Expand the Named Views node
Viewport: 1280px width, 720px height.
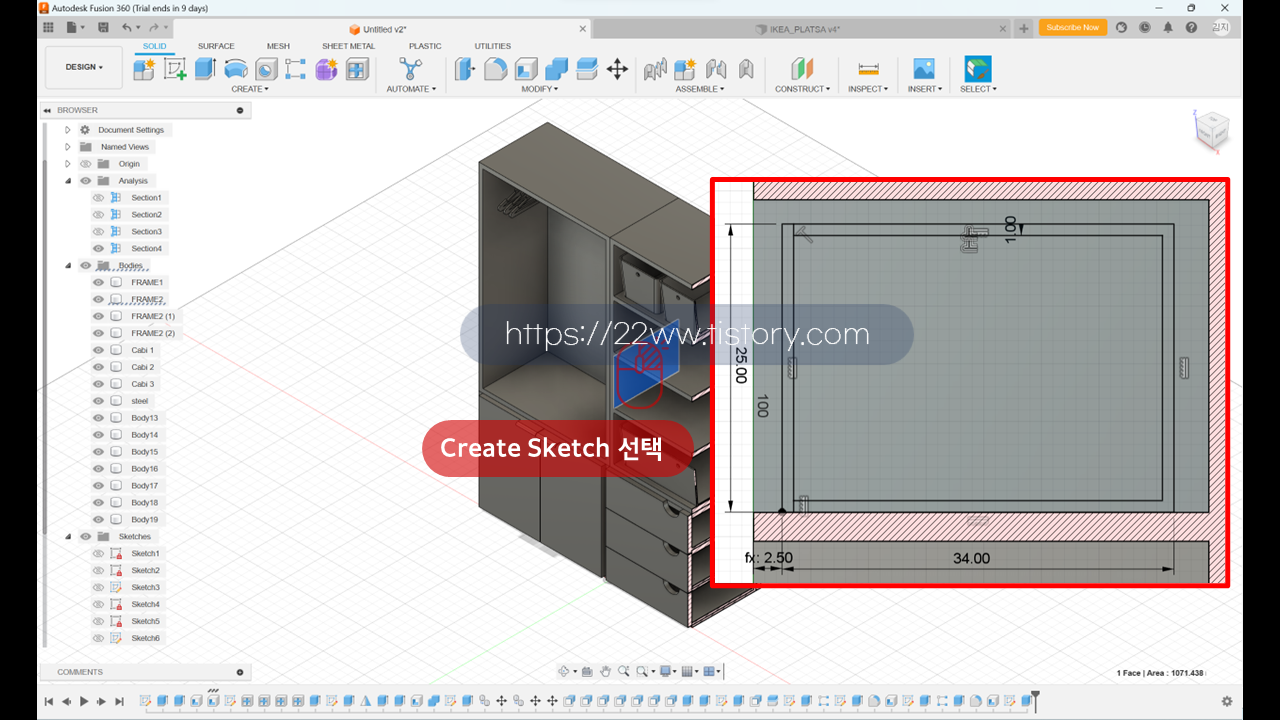tap(68, 147)
